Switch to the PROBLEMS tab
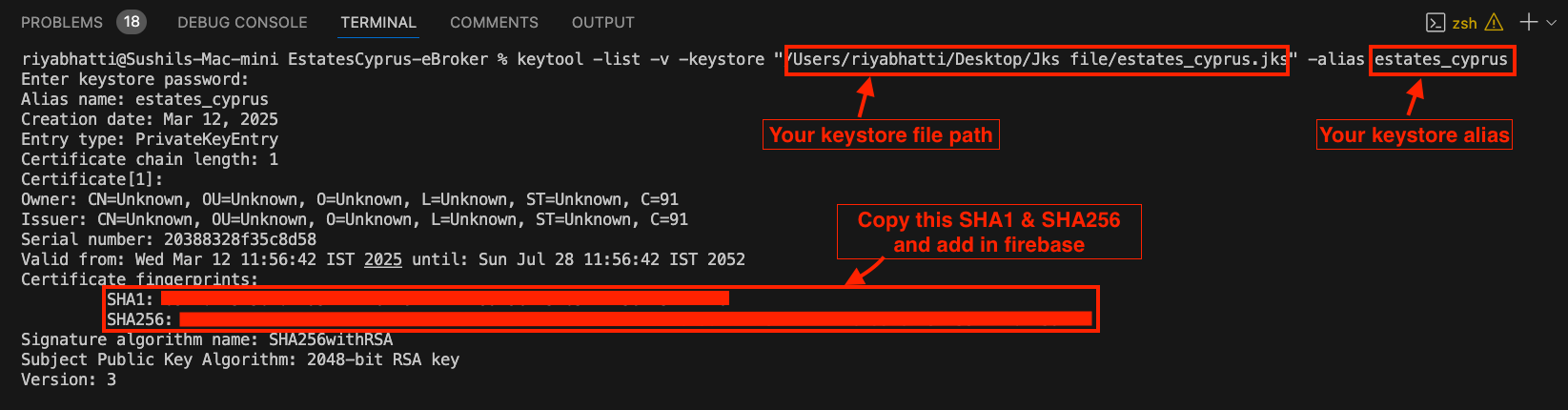The width and height of the screenshot is (1568, 410). tap(62, 22)
